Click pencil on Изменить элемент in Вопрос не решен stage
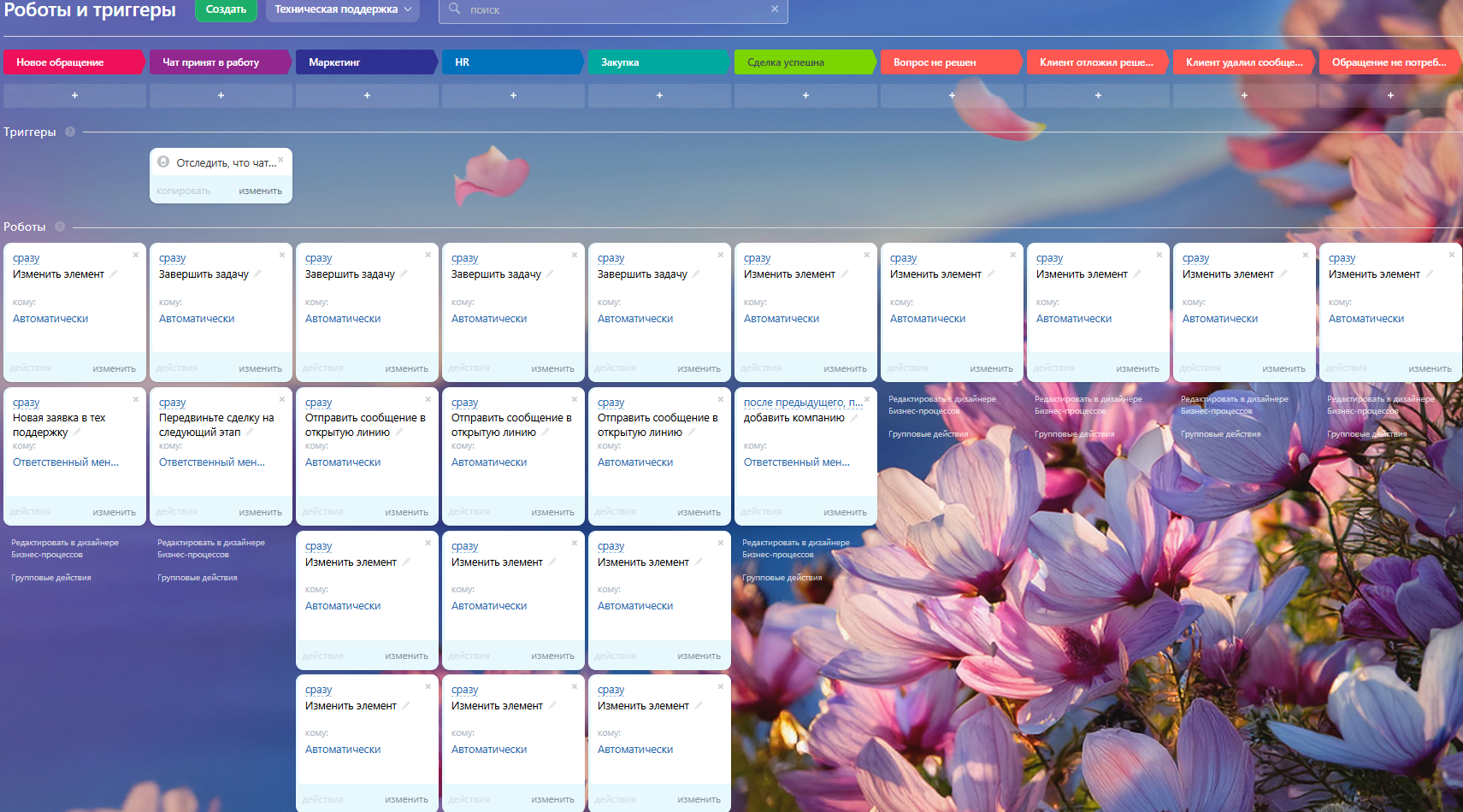The image size is (1463, 812). [990, 274]
